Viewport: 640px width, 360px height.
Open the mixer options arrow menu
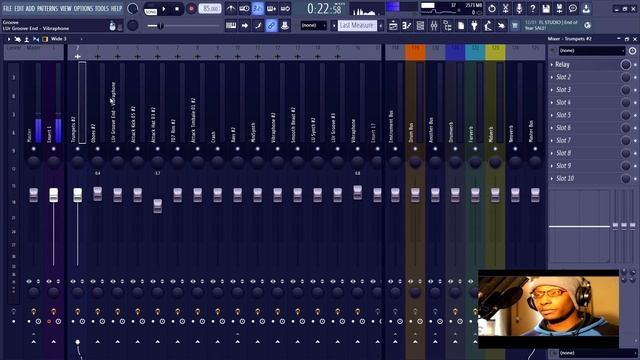click(9, 39)
